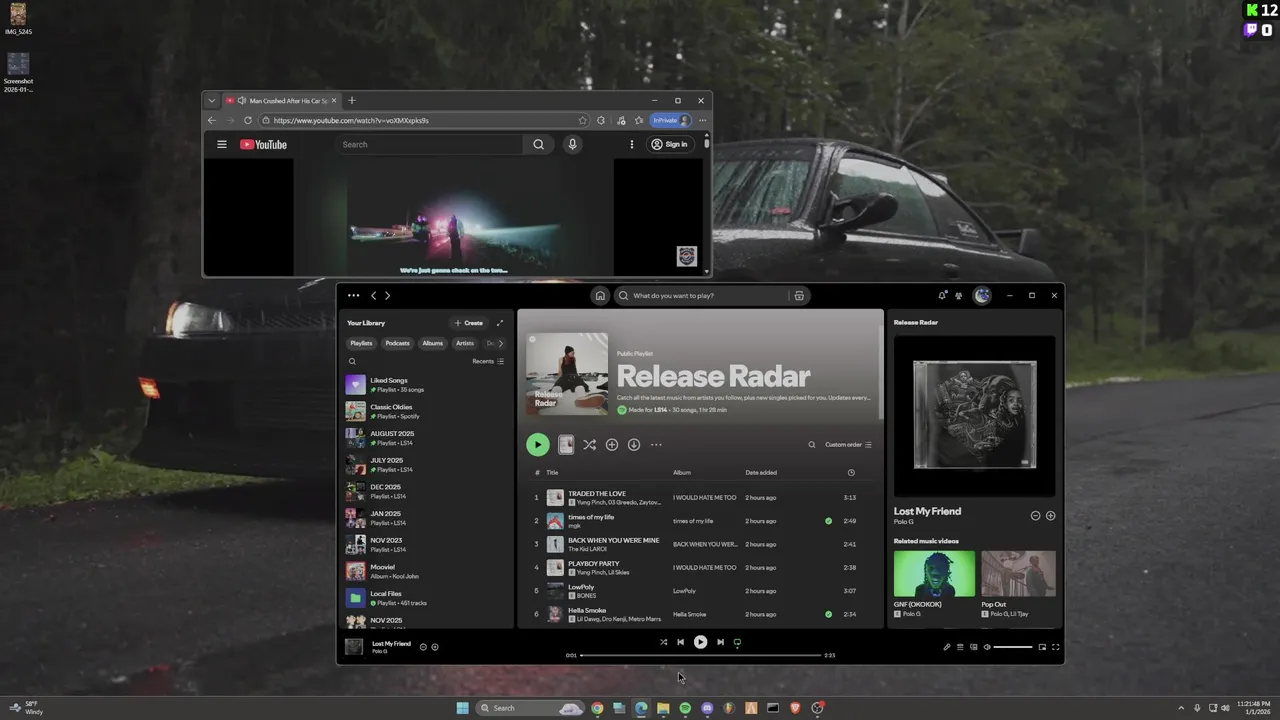This screenshot has height=720, width=1280.
Task: Open Moovie! album in library
Action: pyautogui.click(x=426, y=571)
